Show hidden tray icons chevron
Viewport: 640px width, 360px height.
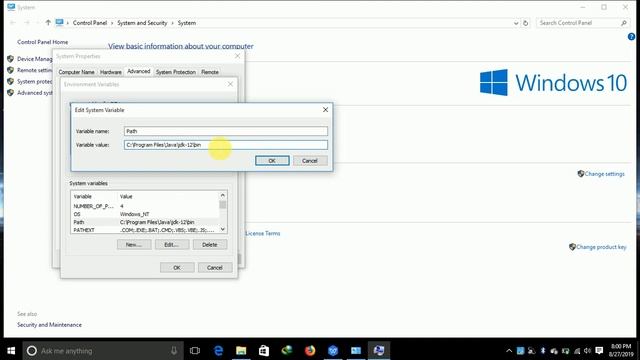509,351
